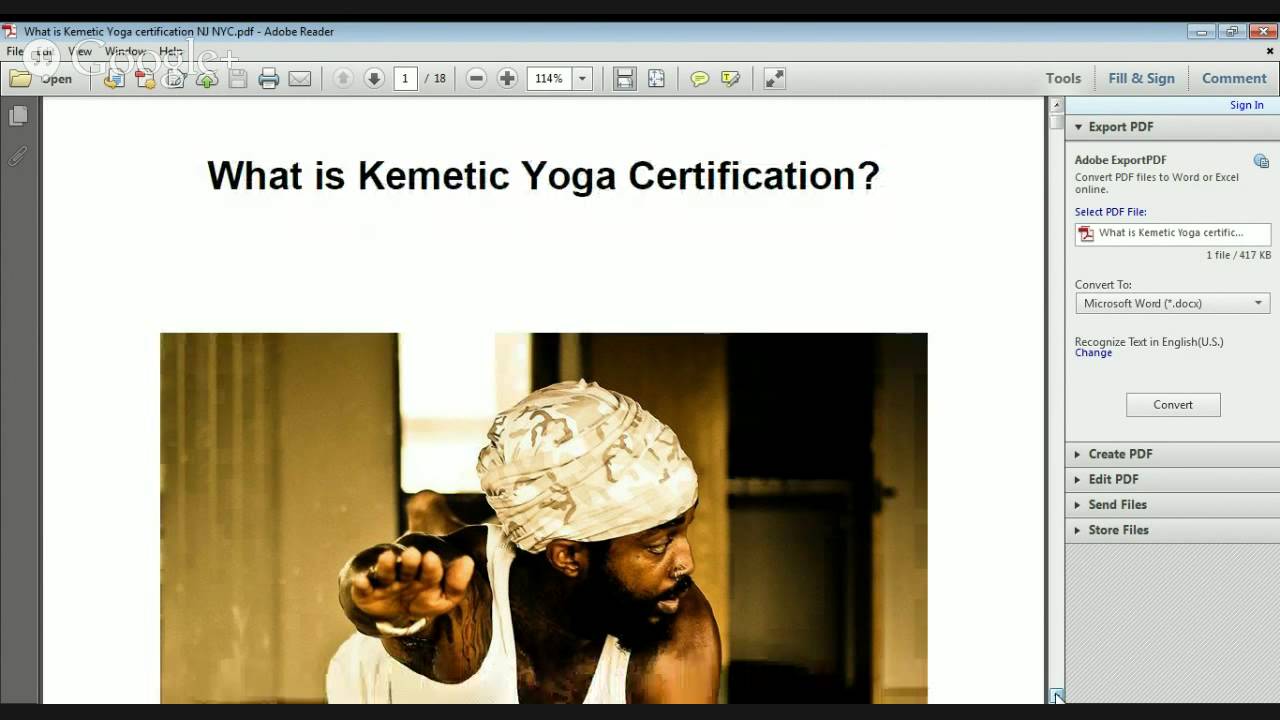
Task: Print the document with printer icon
Action: click(x=268, y=78)
